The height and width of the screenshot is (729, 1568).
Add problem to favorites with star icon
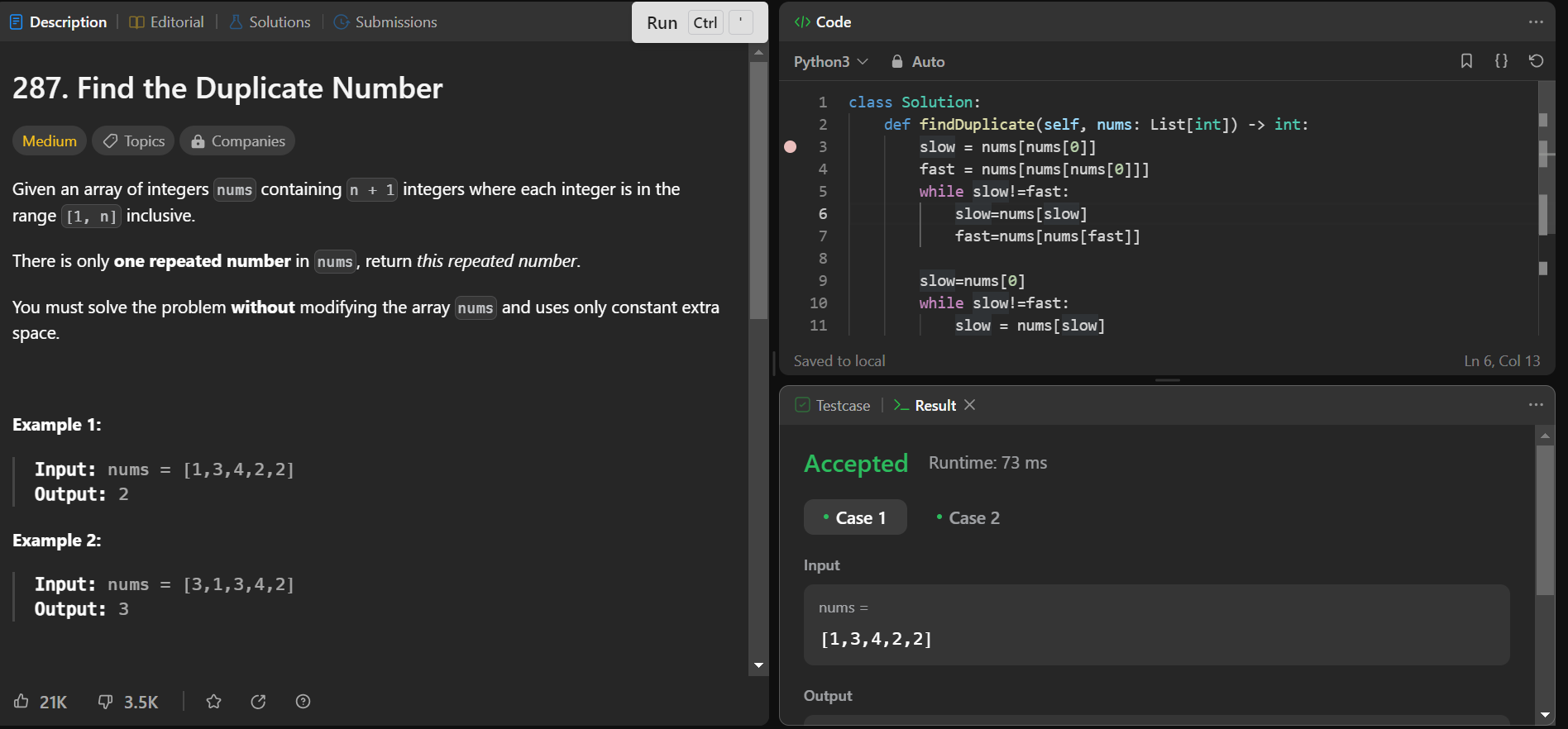tap(213, 702)
